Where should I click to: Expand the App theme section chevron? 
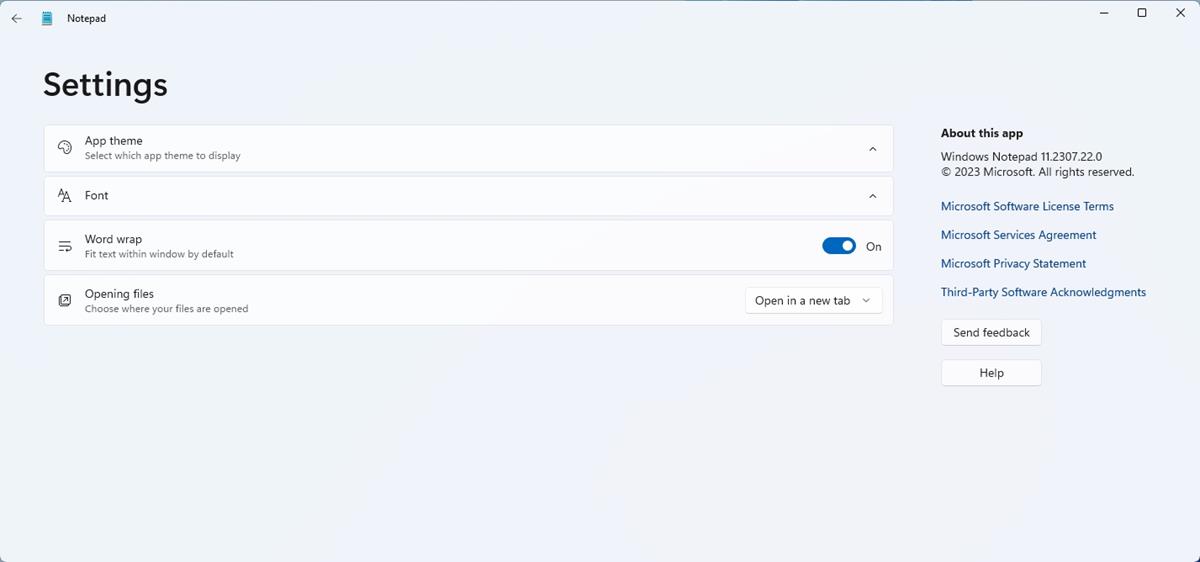click(x=872, y=149)
